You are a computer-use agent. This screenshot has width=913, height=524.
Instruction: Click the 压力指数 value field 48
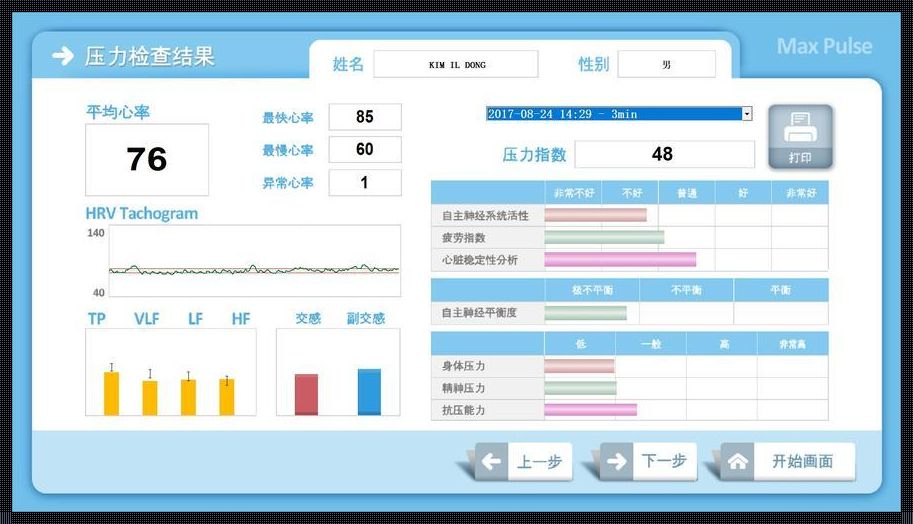pyautogui.click(x=664, y=154)
